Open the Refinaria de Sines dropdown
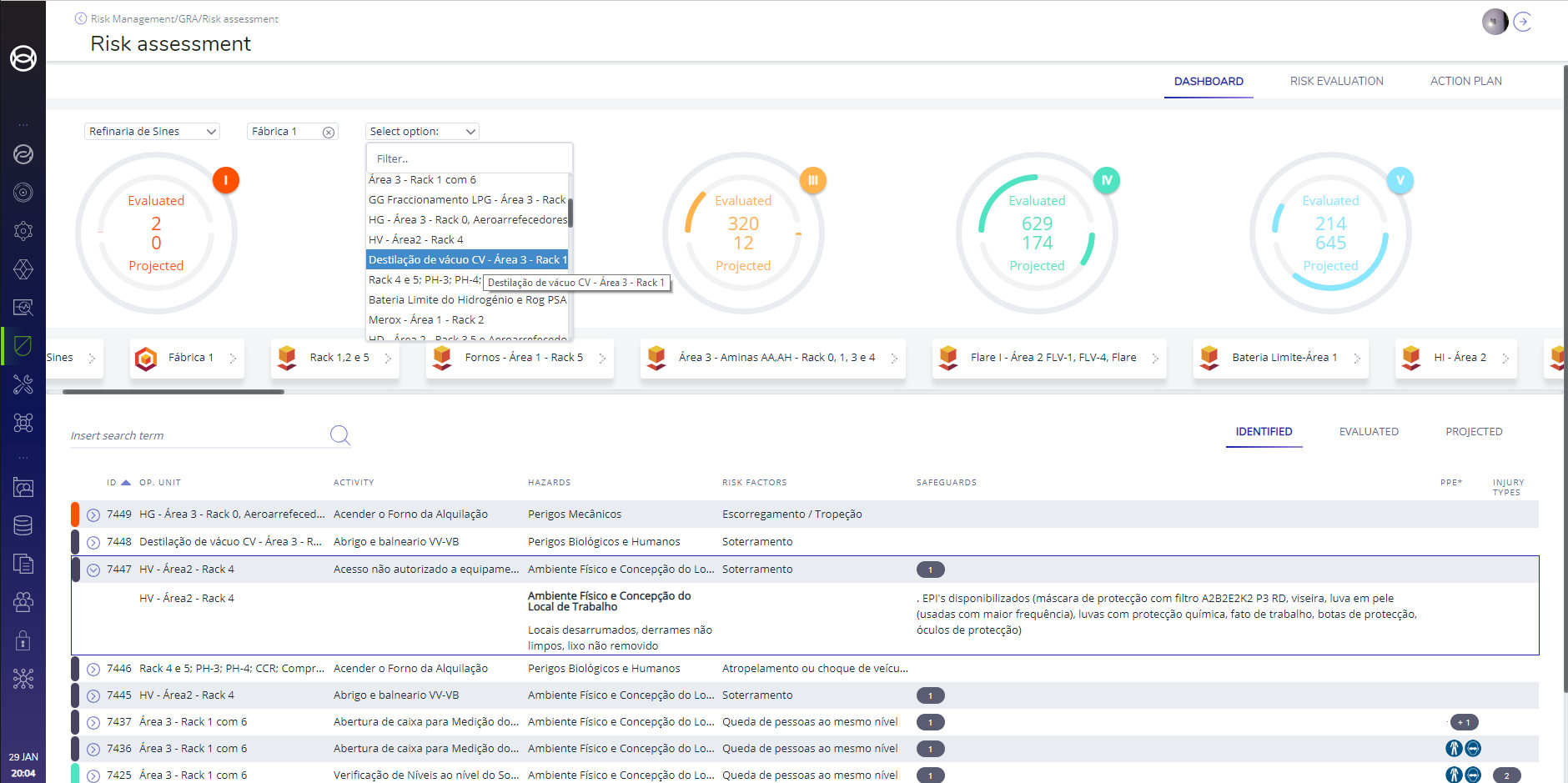 click(153, 132)
